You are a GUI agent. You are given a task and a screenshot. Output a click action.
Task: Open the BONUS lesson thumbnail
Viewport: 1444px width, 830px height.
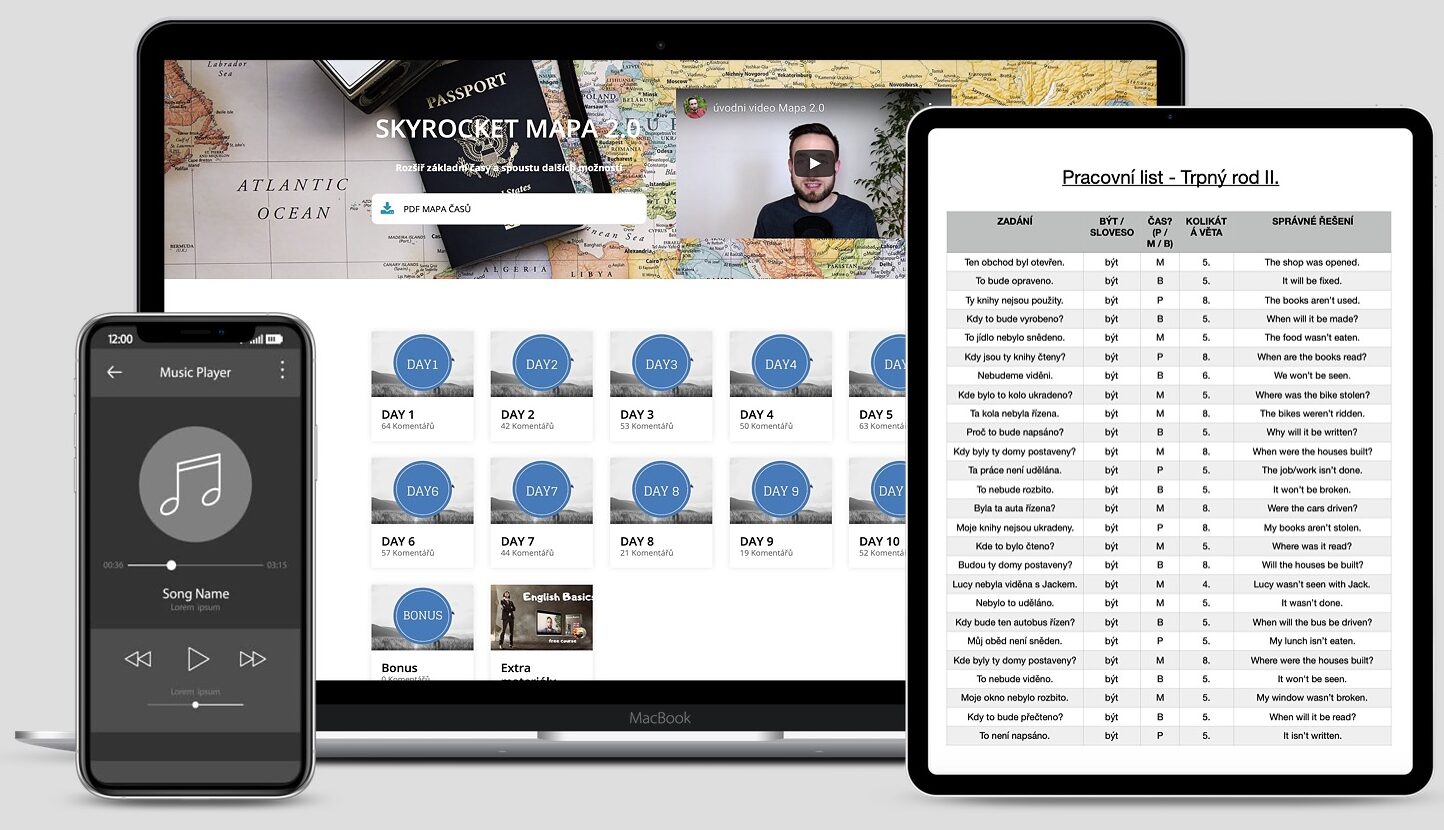(x=422, y=617)
